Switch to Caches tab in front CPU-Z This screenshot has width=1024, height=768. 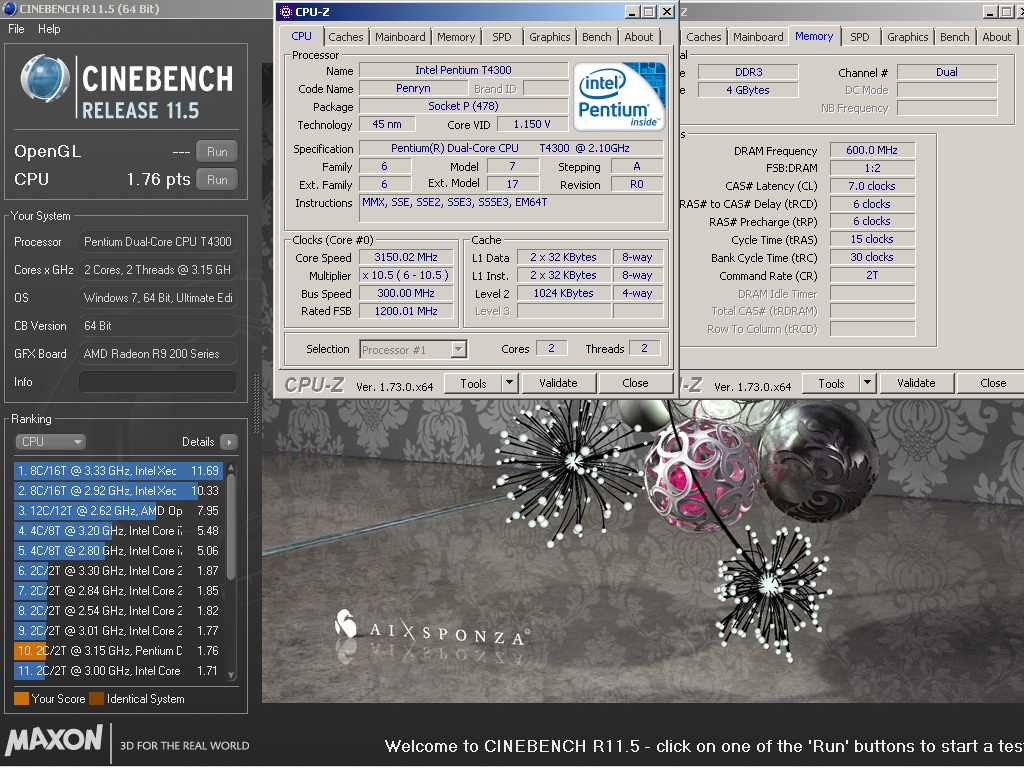coord(345,37)
